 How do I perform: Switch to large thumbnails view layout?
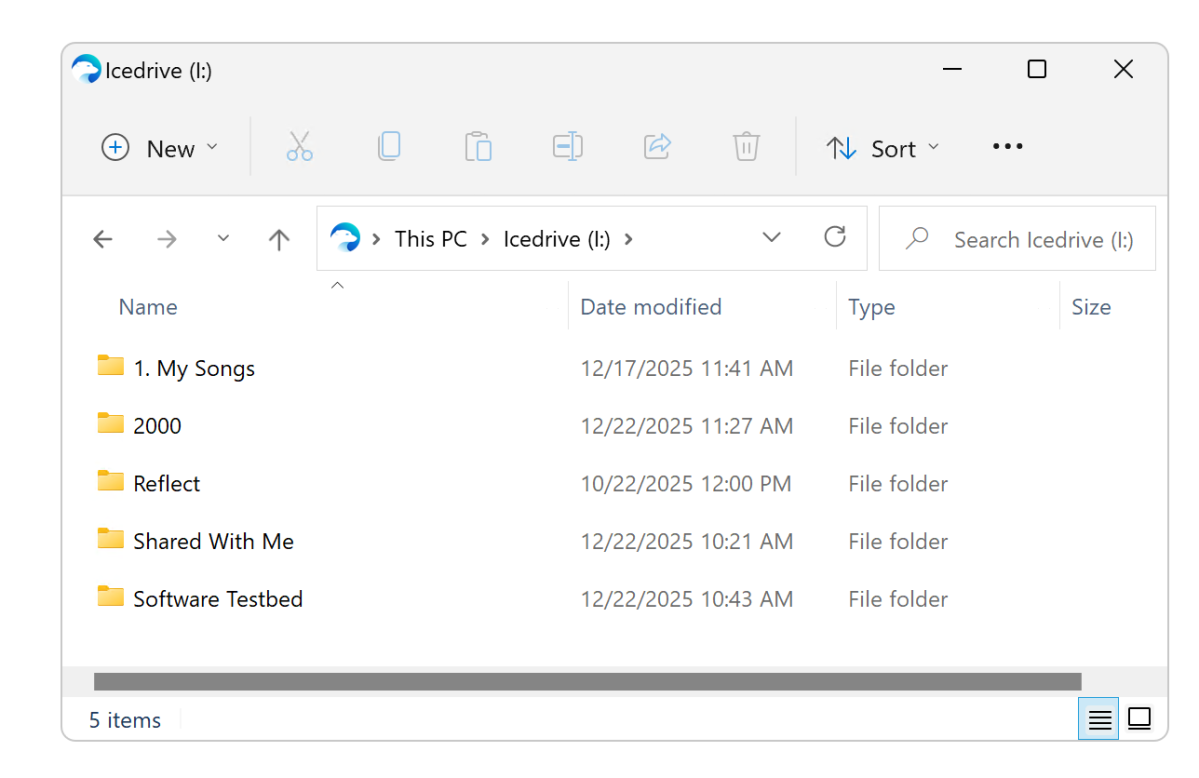[x=1139, y=719]
